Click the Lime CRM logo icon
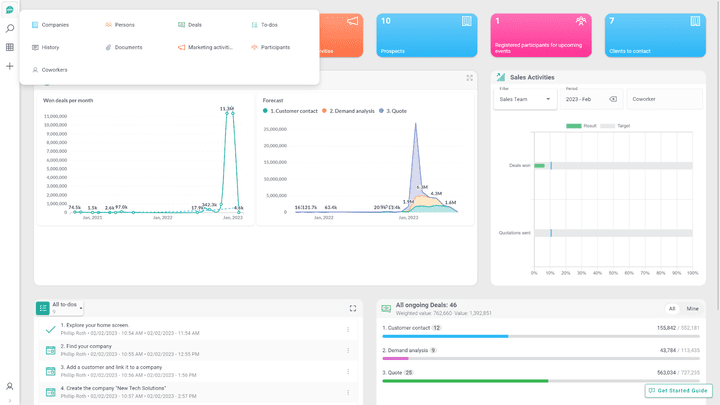This screenshot has height=405, width=720. click(x=10, y=10)
